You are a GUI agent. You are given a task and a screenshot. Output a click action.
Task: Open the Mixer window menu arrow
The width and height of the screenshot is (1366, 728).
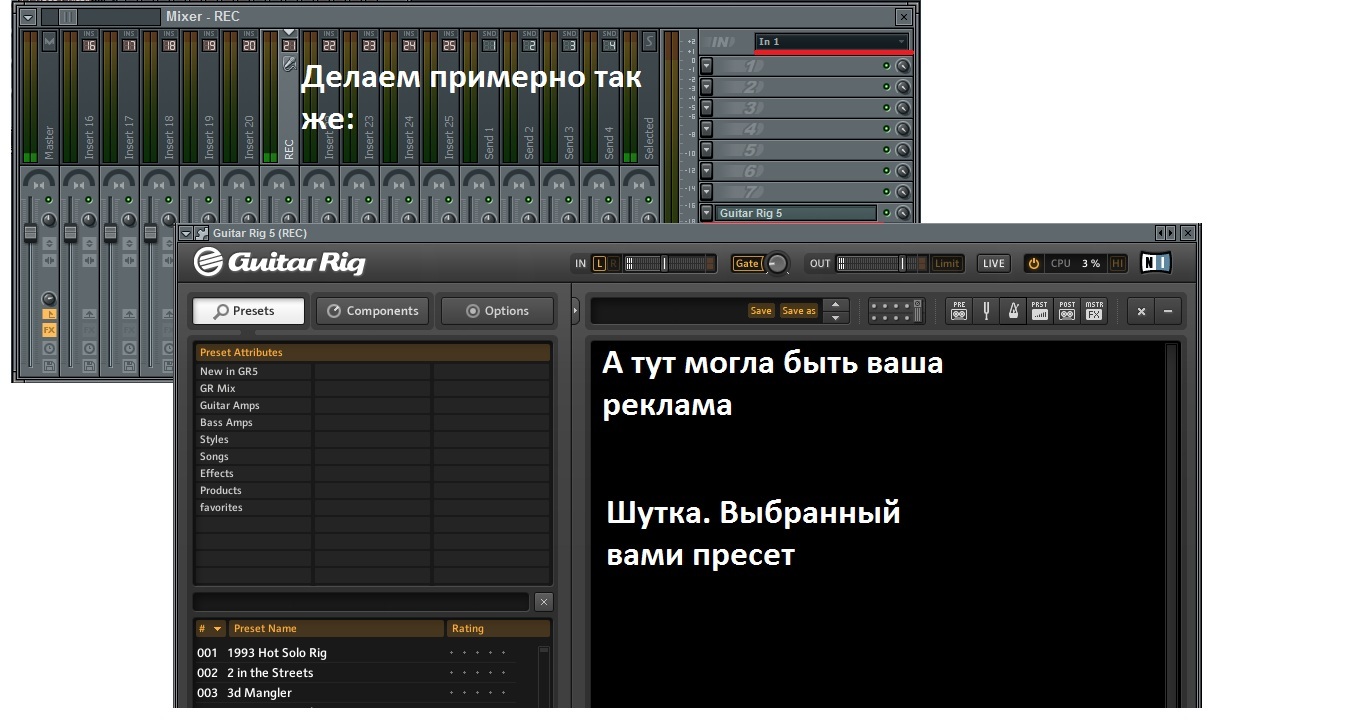click(x=28, y=17)
